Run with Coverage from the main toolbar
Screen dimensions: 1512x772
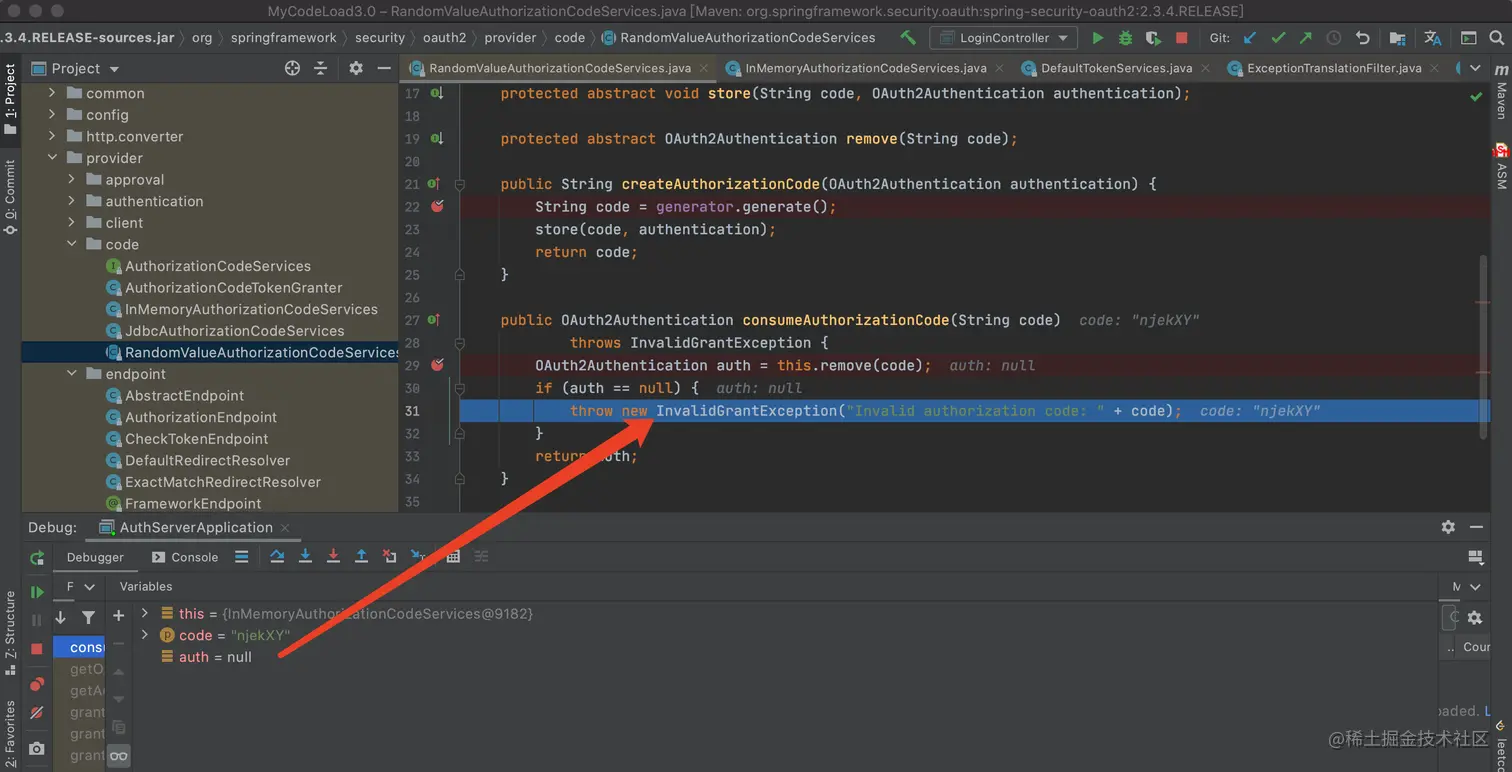pyautogui.click(x=1153, y=38)
